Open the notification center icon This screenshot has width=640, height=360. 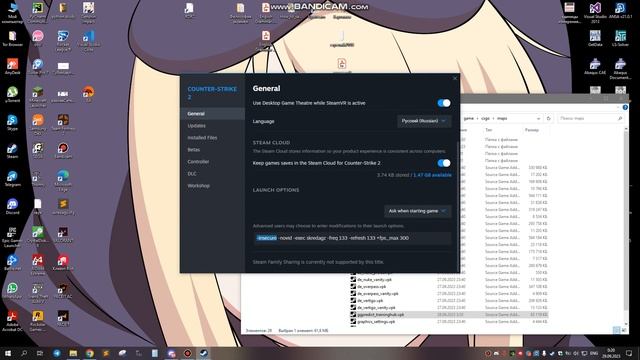[629, 353]
